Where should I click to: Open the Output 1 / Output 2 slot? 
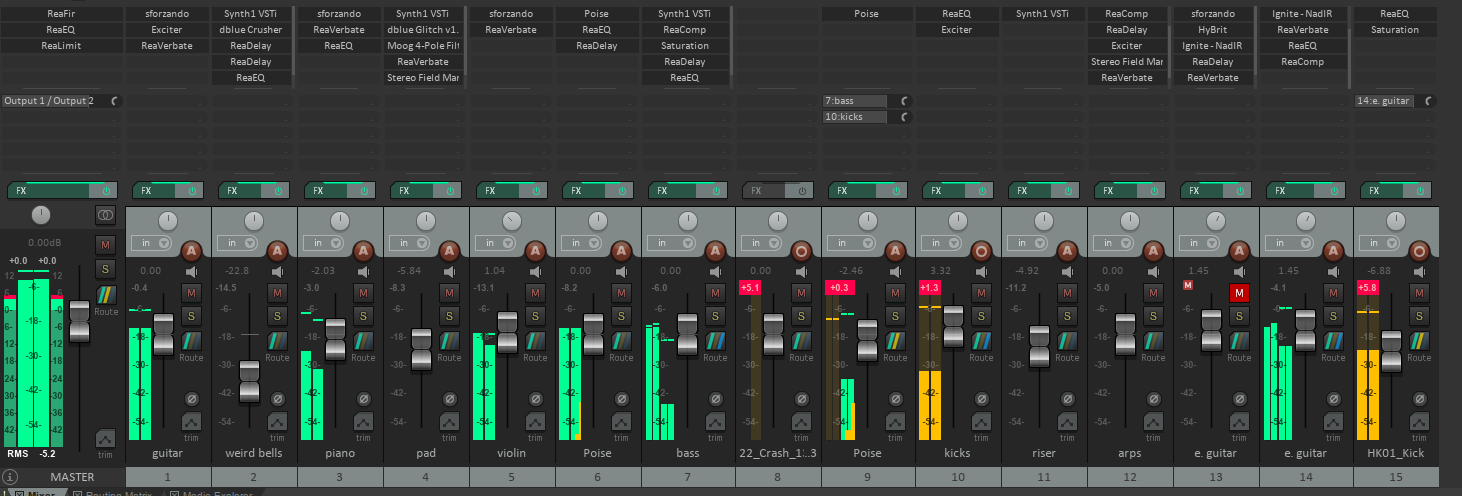[x=52, y=101]
